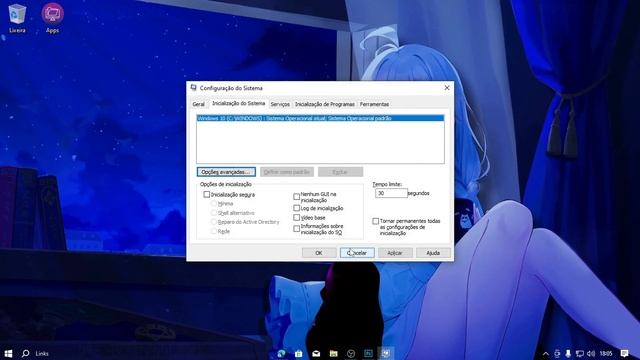Click the System Configuration taskbar icon
The height and width of the screenshot is (360, 640).
(x=386, y=353)
